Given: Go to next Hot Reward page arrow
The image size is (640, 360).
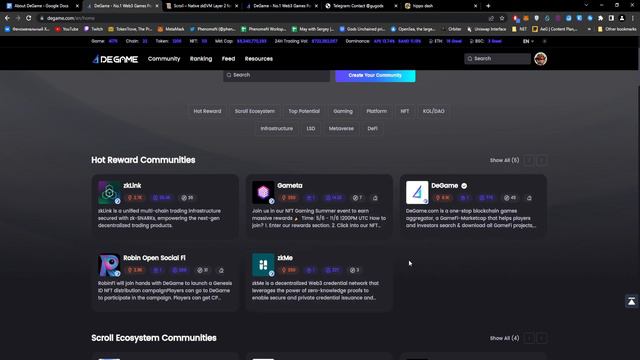Looking at the screenshot, I should click(x=542, y=160).
